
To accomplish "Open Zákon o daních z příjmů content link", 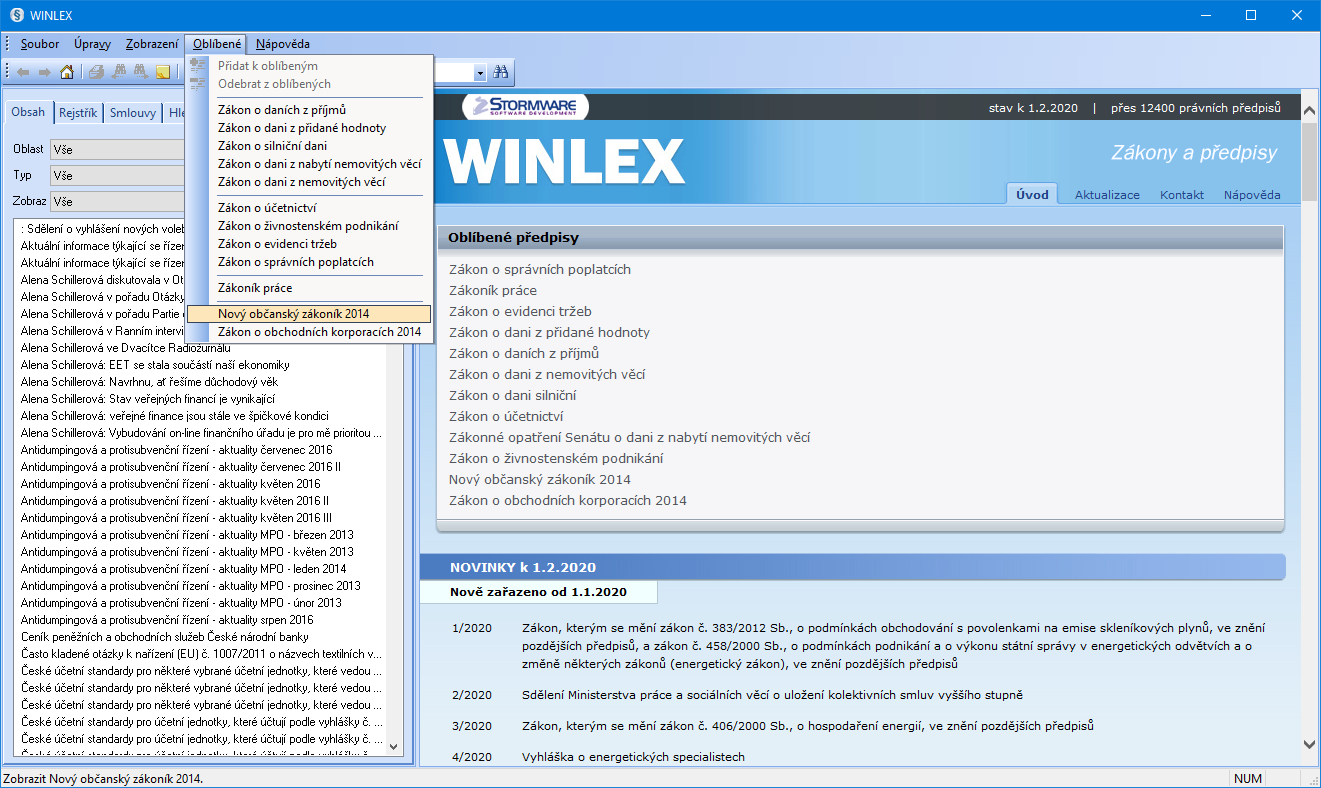I will point(524,354).
